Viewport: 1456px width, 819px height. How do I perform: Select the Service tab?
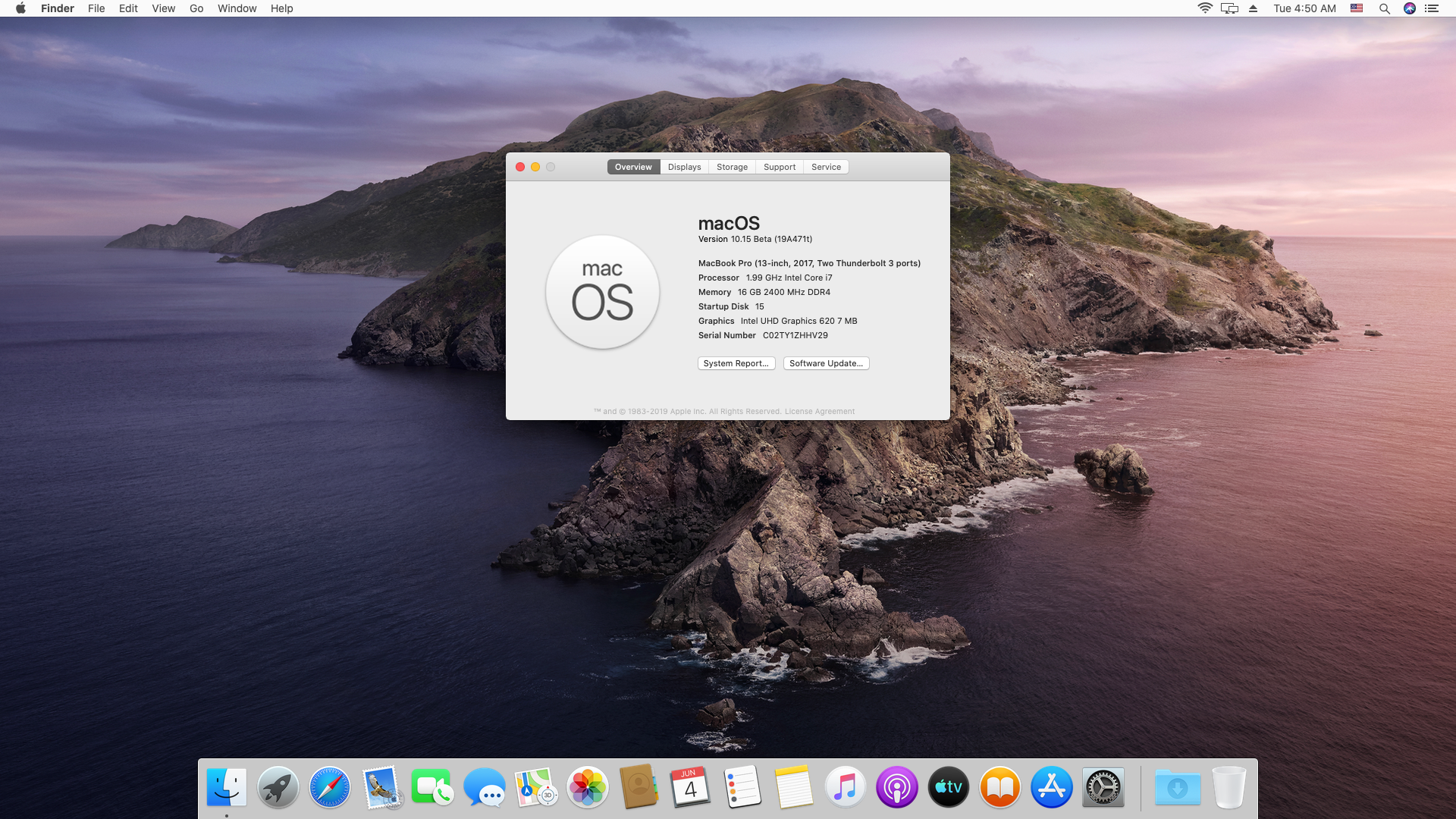[825, 166]
